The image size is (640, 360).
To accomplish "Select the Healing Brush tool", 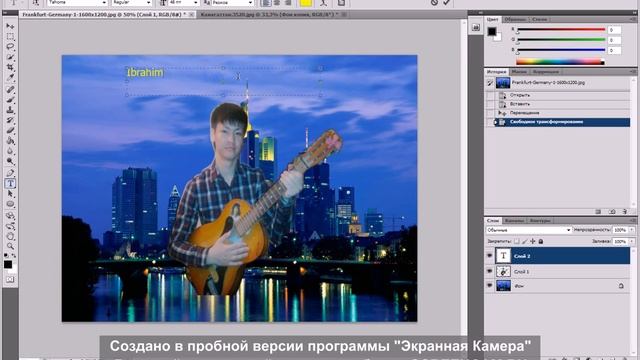I will point(10,89).
